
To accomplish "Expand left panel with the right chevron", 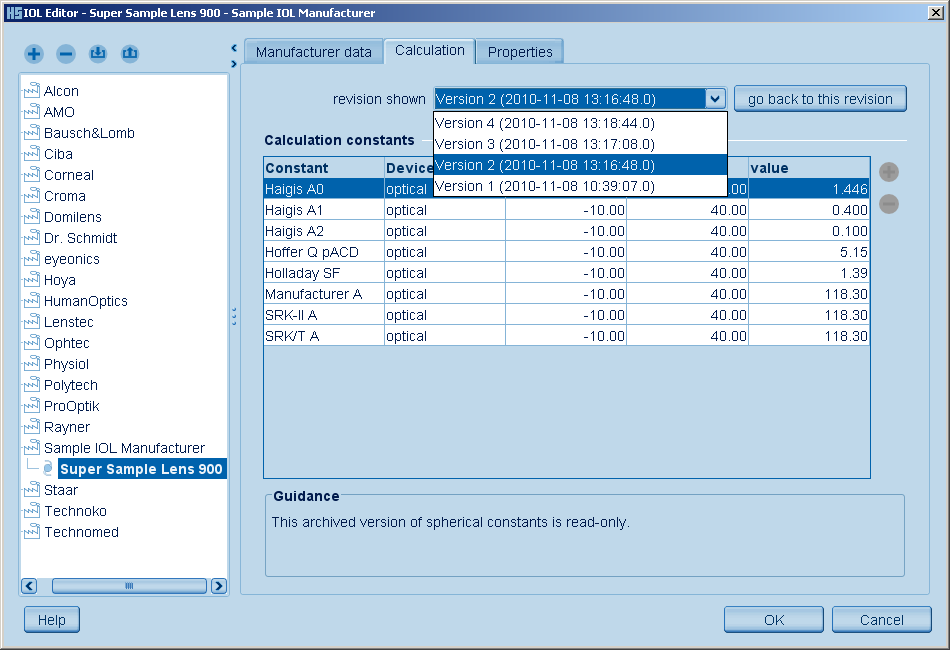I will [233, 63].
